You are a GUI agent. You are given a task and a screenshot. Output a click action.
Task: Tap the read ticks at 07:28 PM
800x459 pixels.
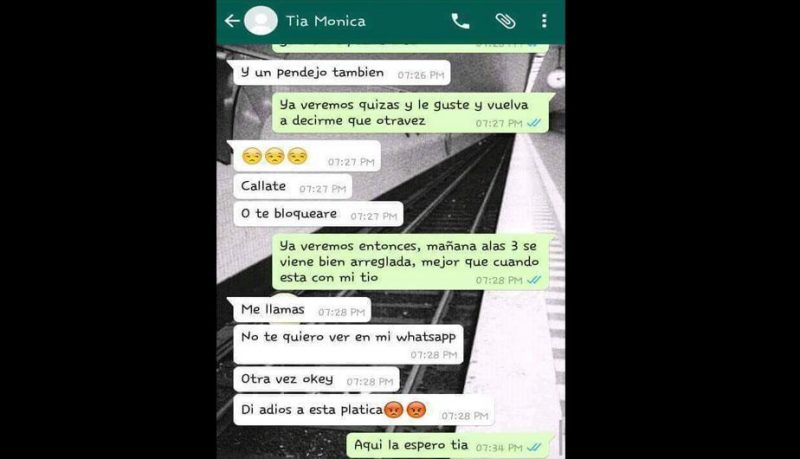(x=534, y=280)
